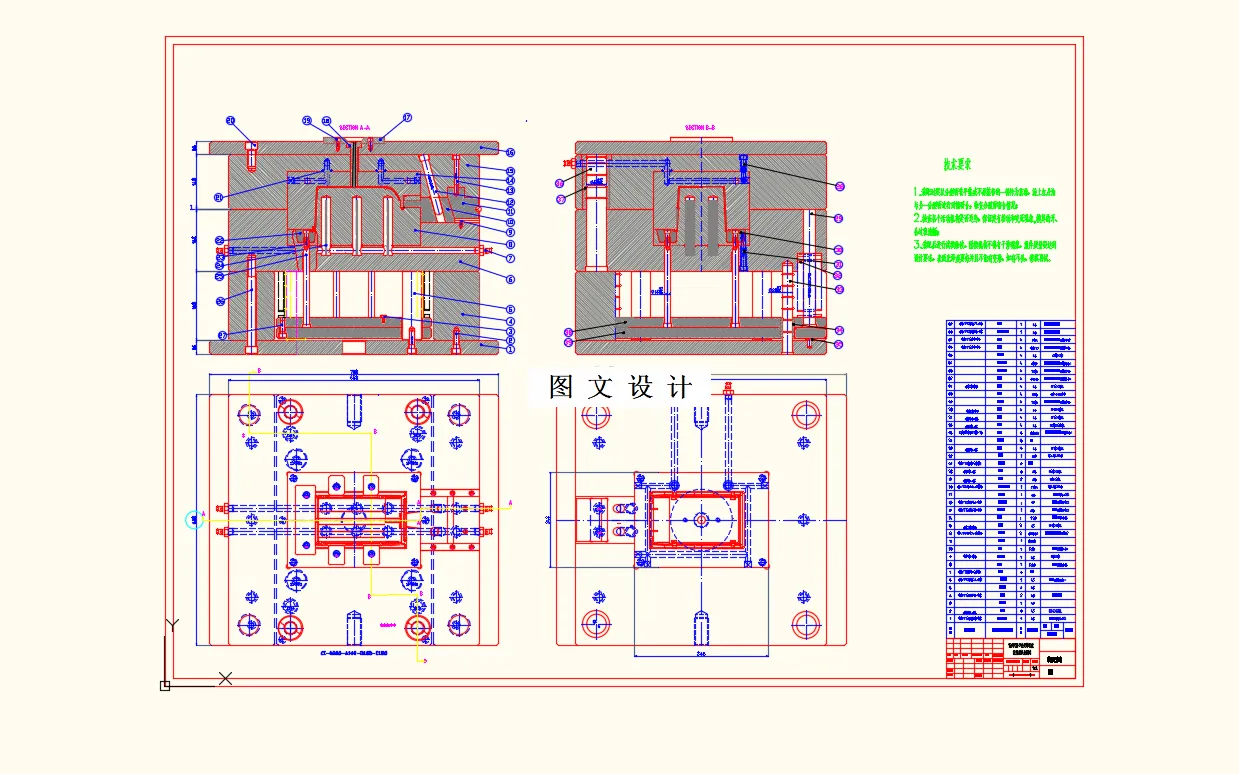Select bottom-right red guide pillar circle in left plan
Viewport: 1239px width, 774px height.
pos(418,626)
